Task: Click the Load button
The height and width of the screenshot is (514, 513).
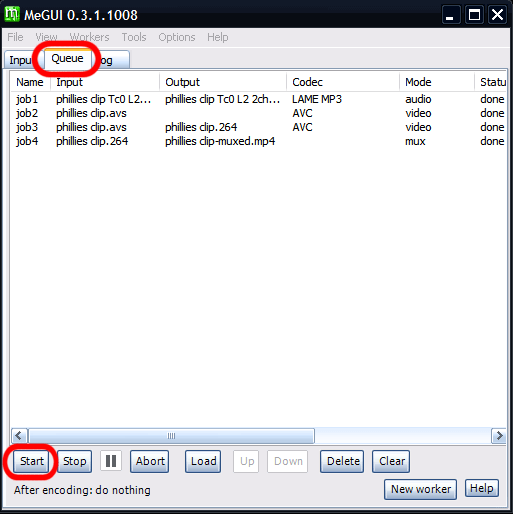Action: pyautogui.click(x=203, y=461)
